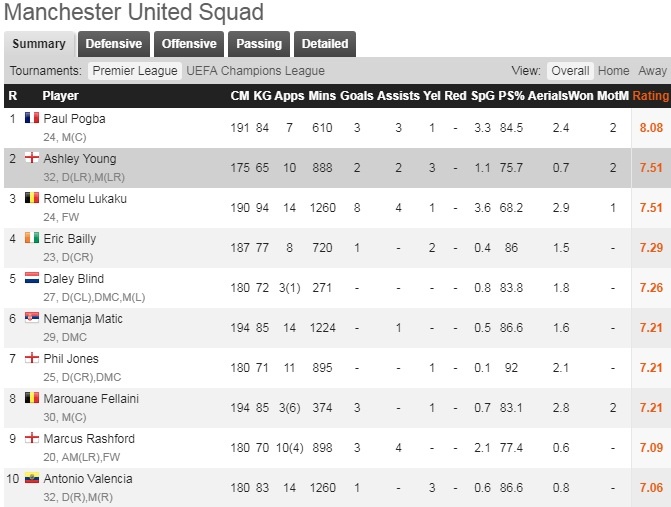Click the Marcus Rashford table row

pos(335,447)
